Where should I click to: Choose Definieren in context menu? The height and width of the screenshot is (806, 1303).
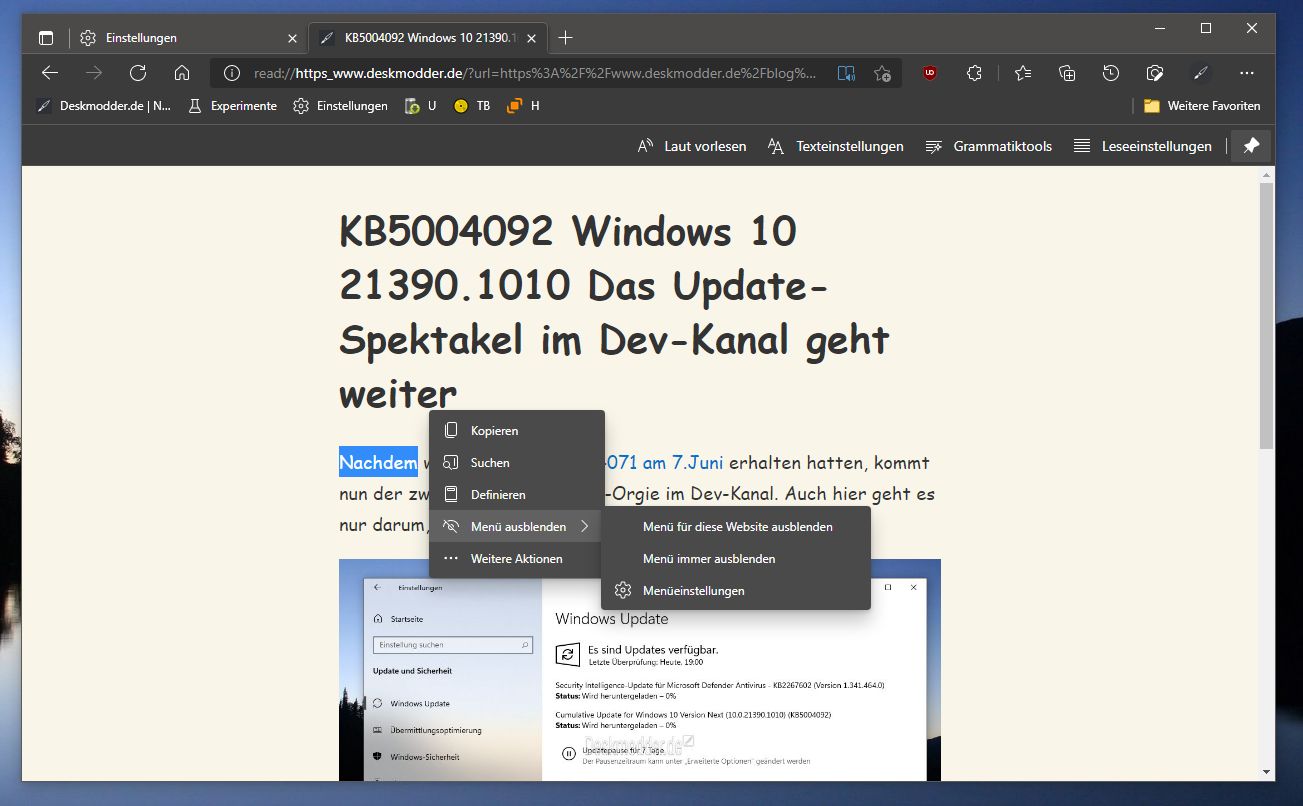(517, 495)
